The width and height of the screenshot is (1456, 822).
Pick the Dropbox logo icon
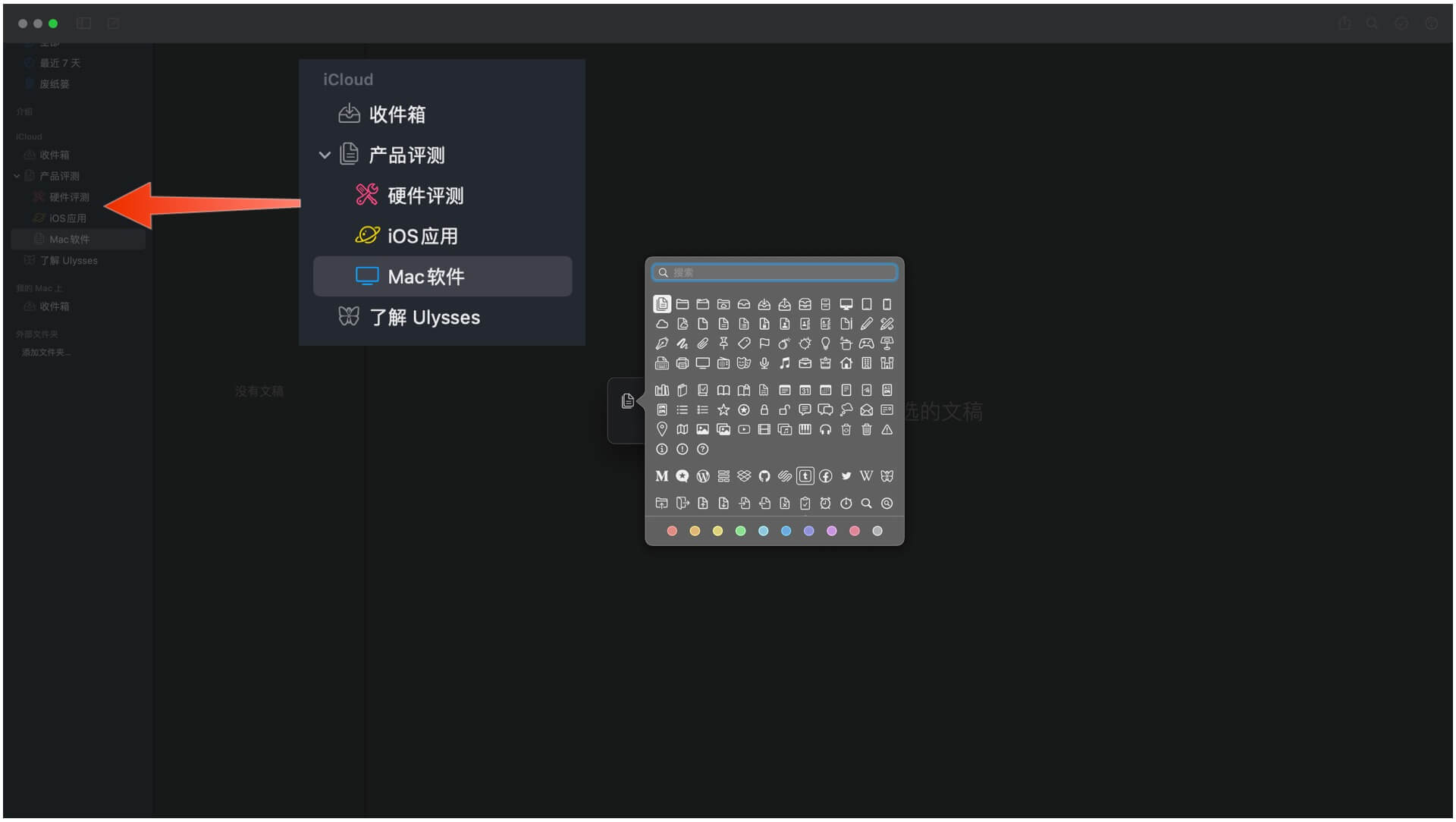(x=743, y=476)
